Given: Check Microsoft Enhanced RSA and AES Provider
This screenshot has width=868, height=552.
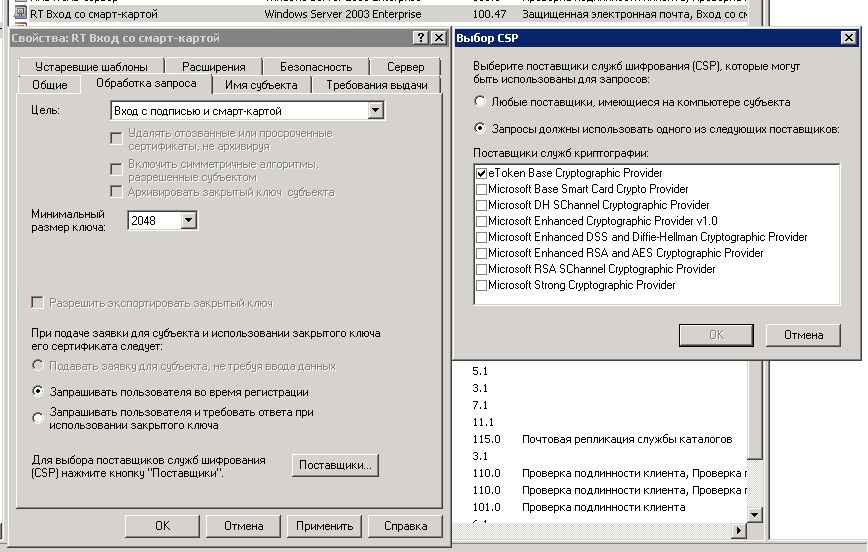Looking at the screenshot, I should point(482,253).
